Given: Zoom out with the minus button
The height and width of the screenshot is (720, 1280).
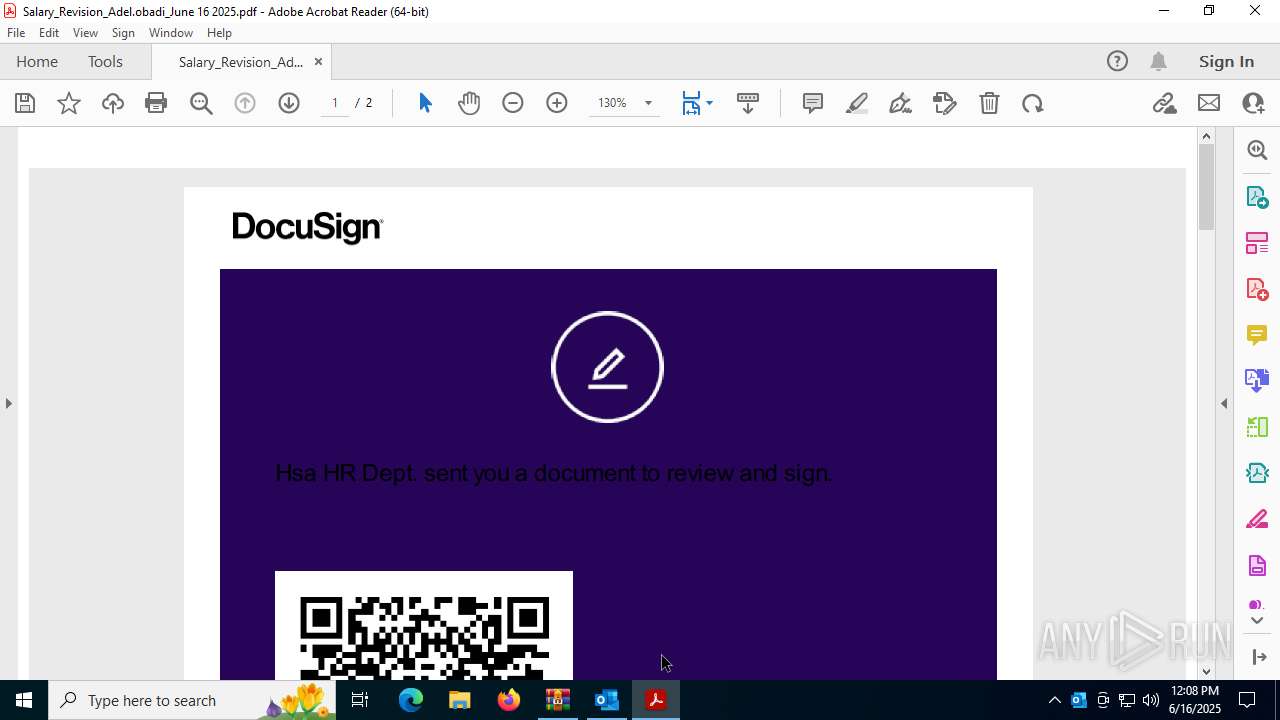Looking at the screenshot, I should click(x=513, y=103).
